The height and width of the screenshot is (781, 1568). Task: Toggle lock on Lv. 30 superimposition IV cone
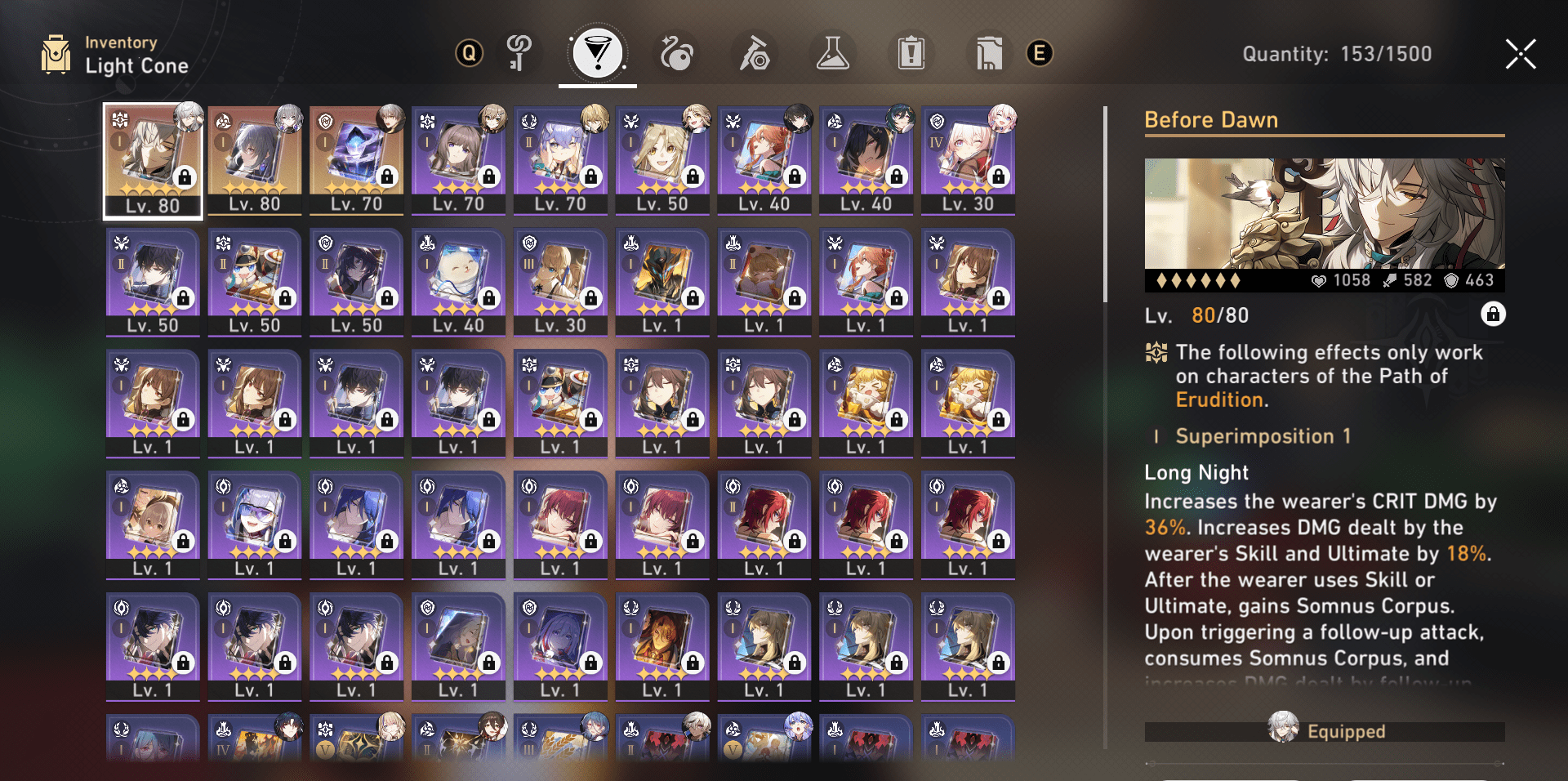pos(999,176)
